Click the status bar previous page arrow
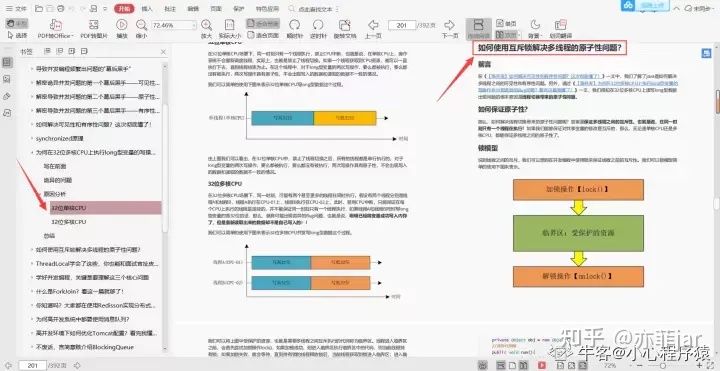The height and width of the screenshot is (371, 720). 8,365
